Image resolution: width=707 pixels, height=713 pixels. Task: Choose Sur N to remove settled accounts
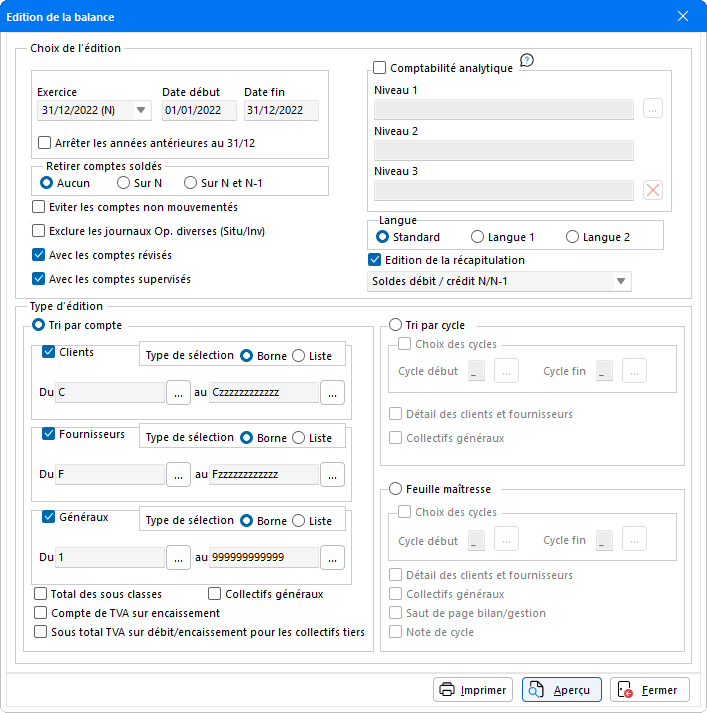(x=123, y=183)
